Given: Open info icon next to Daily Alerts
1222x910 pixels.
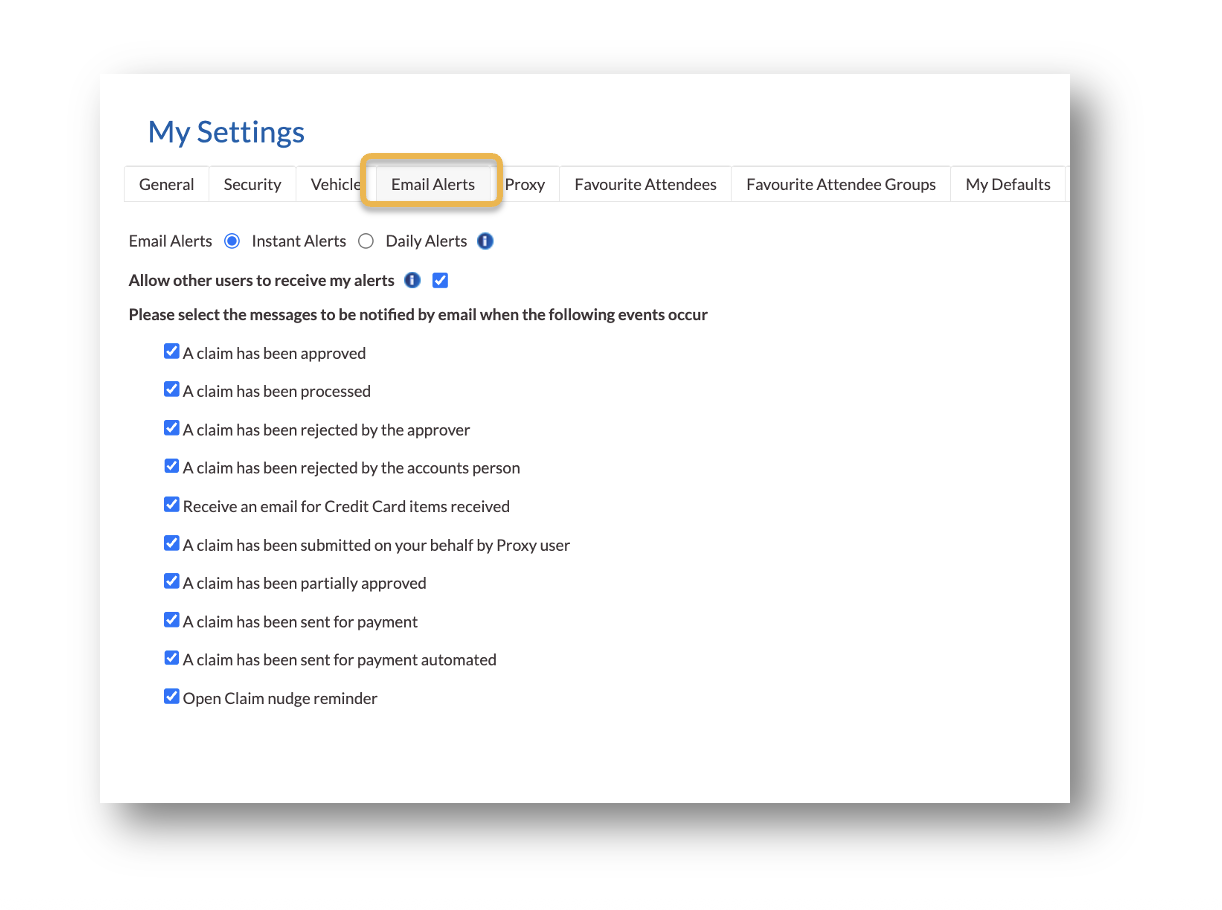Looking at the screenshot, I should pyautogui.click(x=485, y=241).
